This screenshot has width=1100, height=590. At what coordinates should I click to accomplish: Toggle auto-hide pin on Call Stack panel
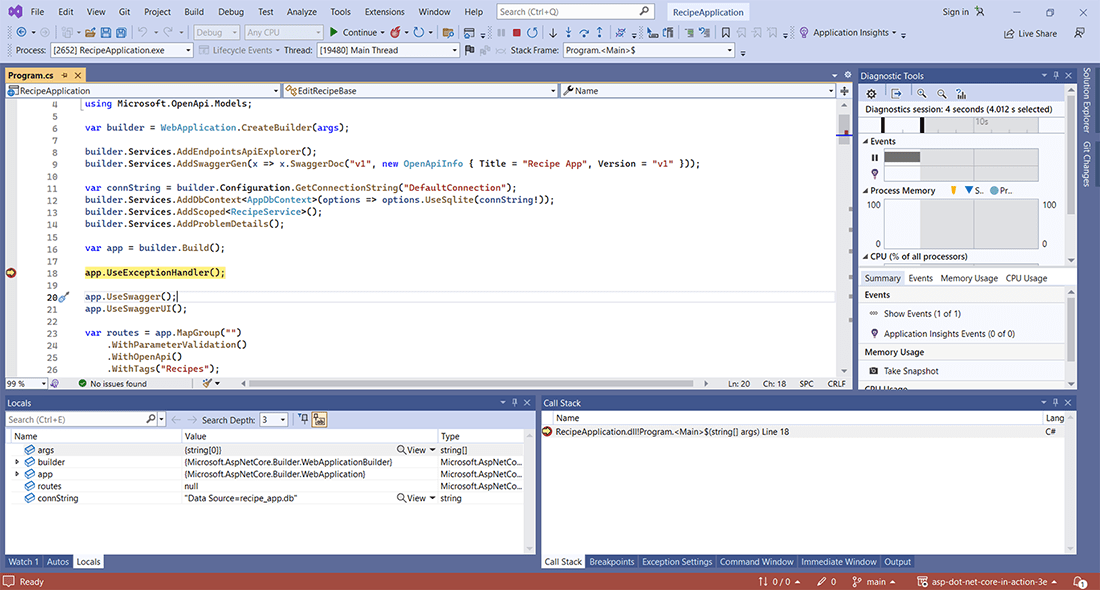click(x=1055, y=403)
